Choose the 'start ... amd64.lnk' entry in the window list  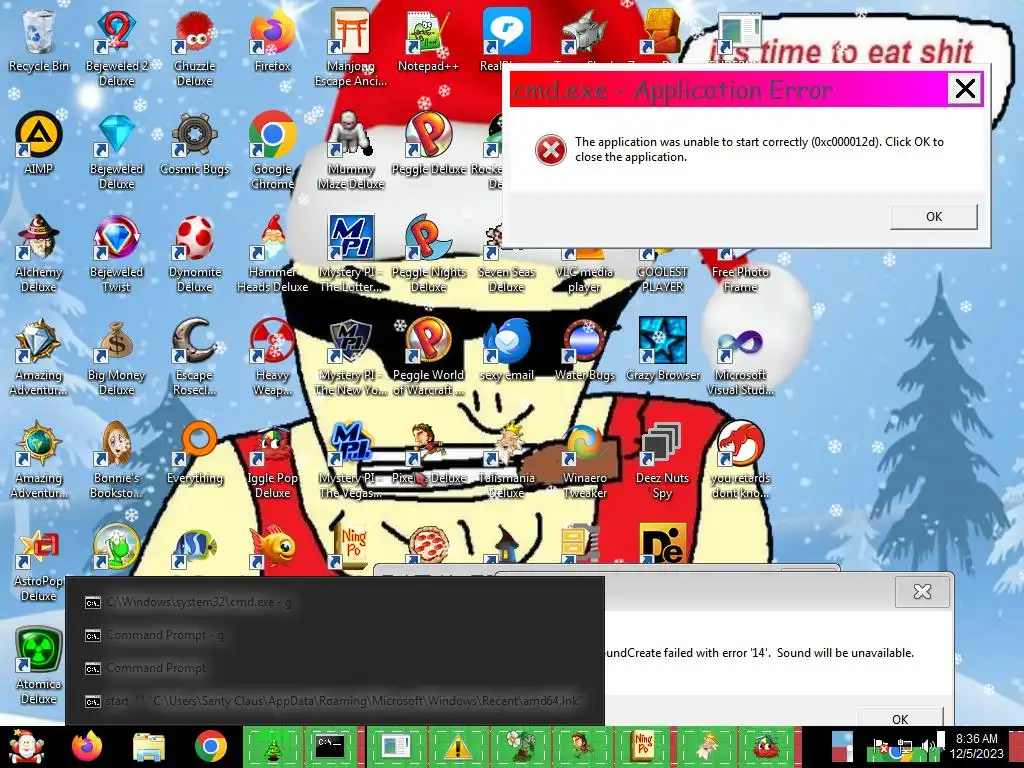335,701
